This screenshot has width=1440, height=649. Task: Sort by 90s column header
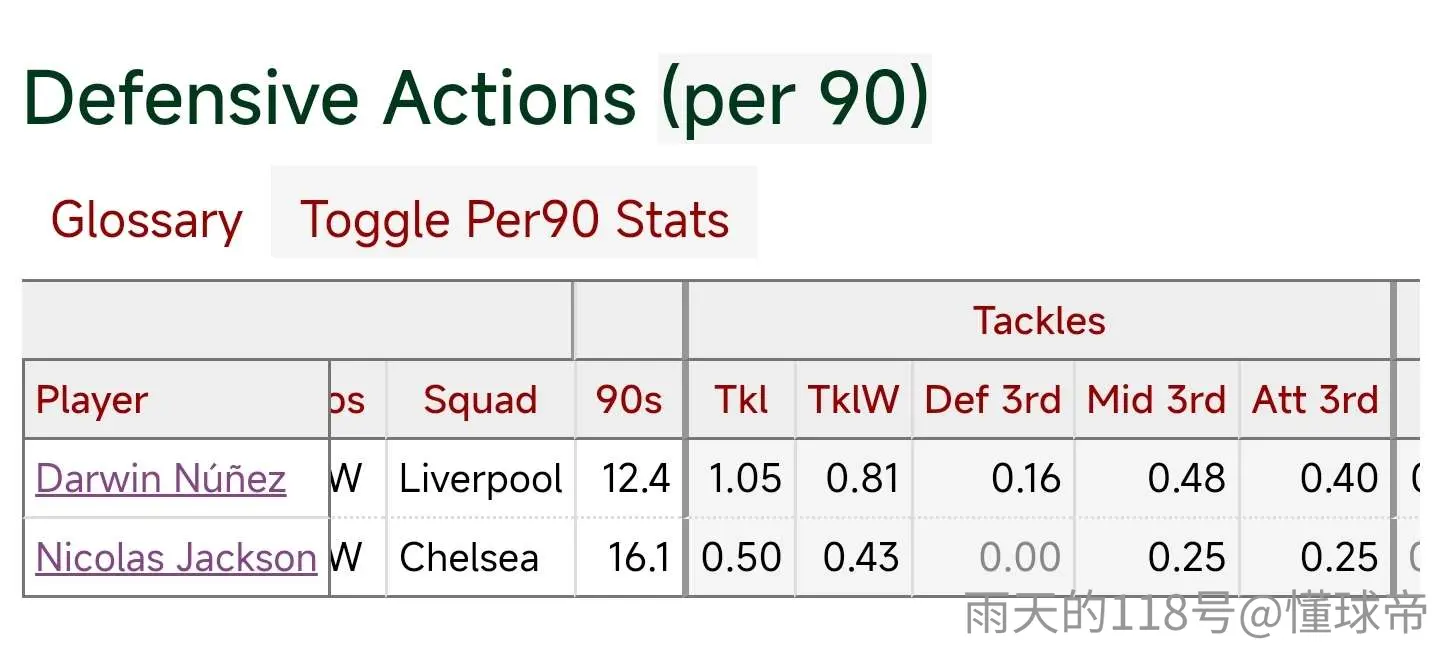(x=629, y=400)
